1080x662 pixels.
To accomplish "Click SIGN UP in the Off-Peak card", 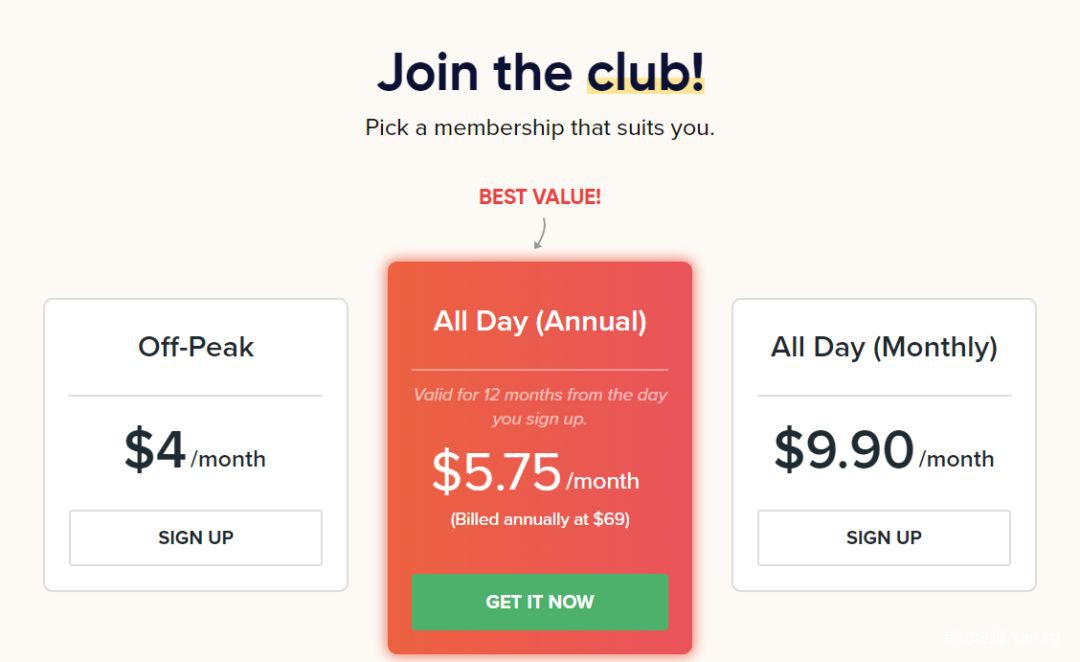I will click(196, 538).
